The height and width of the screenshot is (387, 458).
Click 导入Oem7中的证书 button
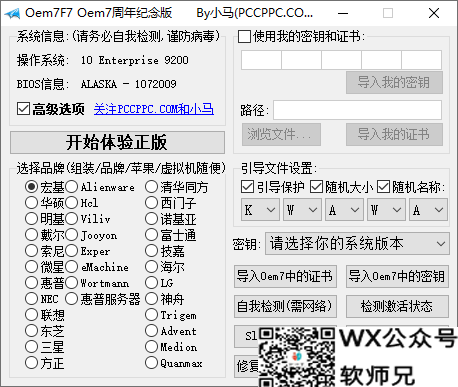pyautogui.click(x=285, y=276)
